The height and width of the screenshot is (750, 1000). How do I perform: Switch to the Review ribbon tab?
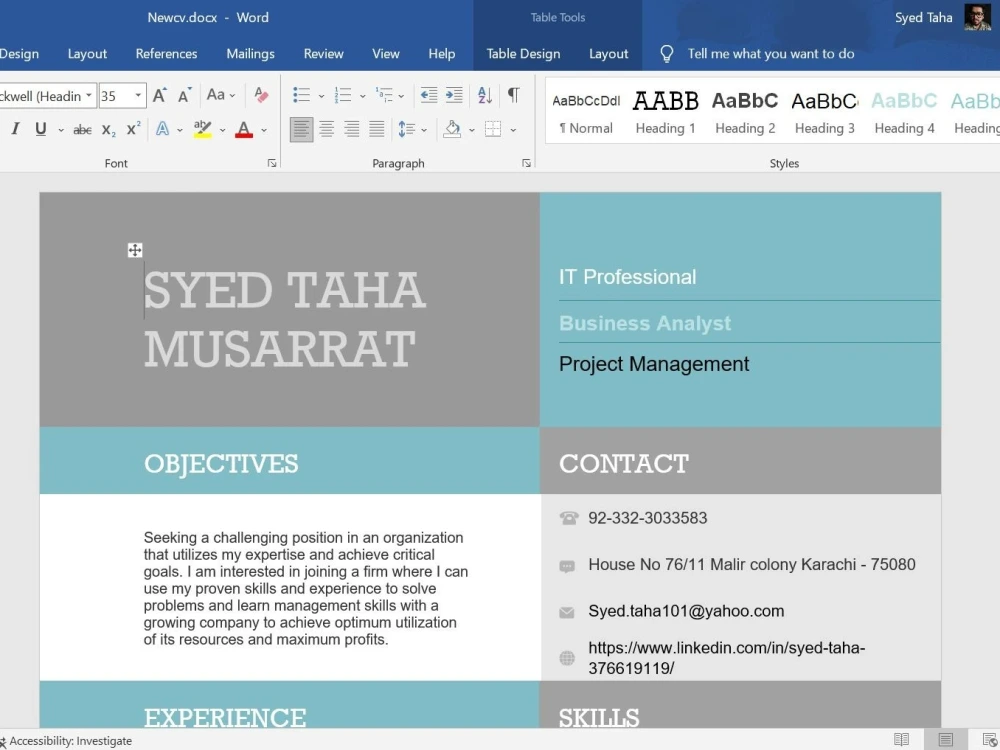point(323,54)
